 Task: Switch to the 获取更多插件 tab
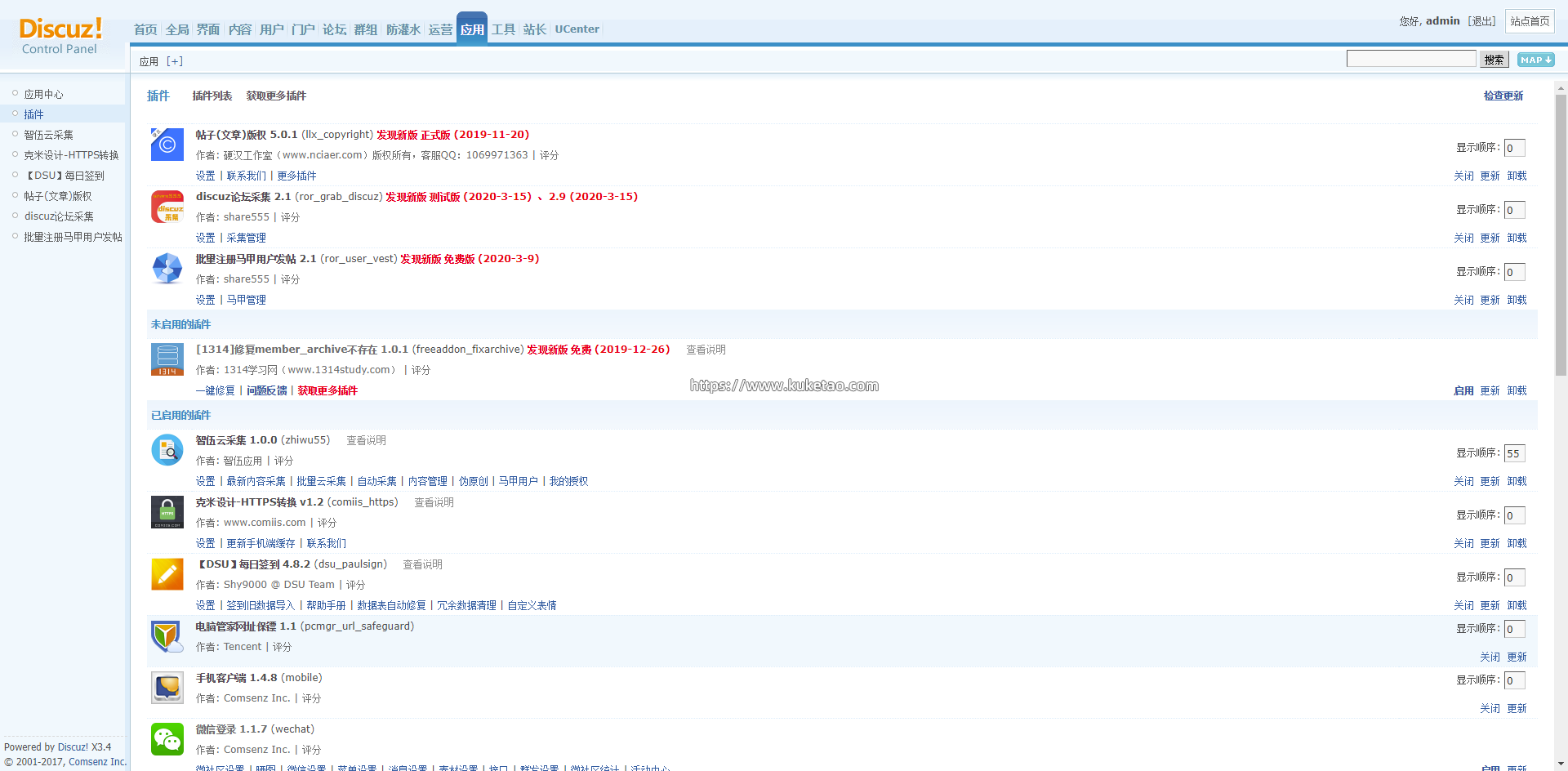(x=276, y=96)
